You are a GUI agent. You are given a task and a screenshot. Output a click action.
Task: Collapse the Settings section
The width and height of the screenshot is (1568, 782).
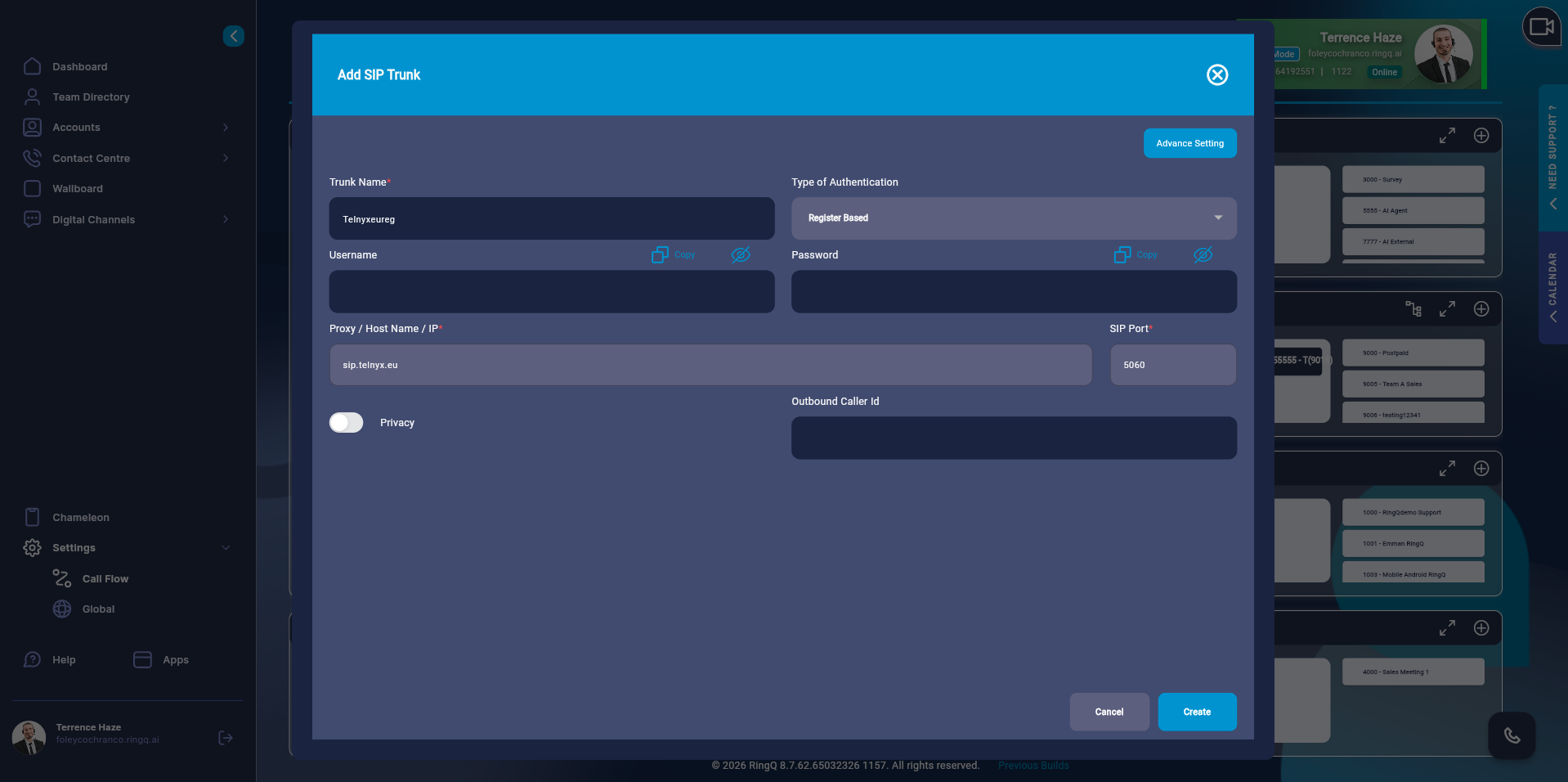pos(226,547)
